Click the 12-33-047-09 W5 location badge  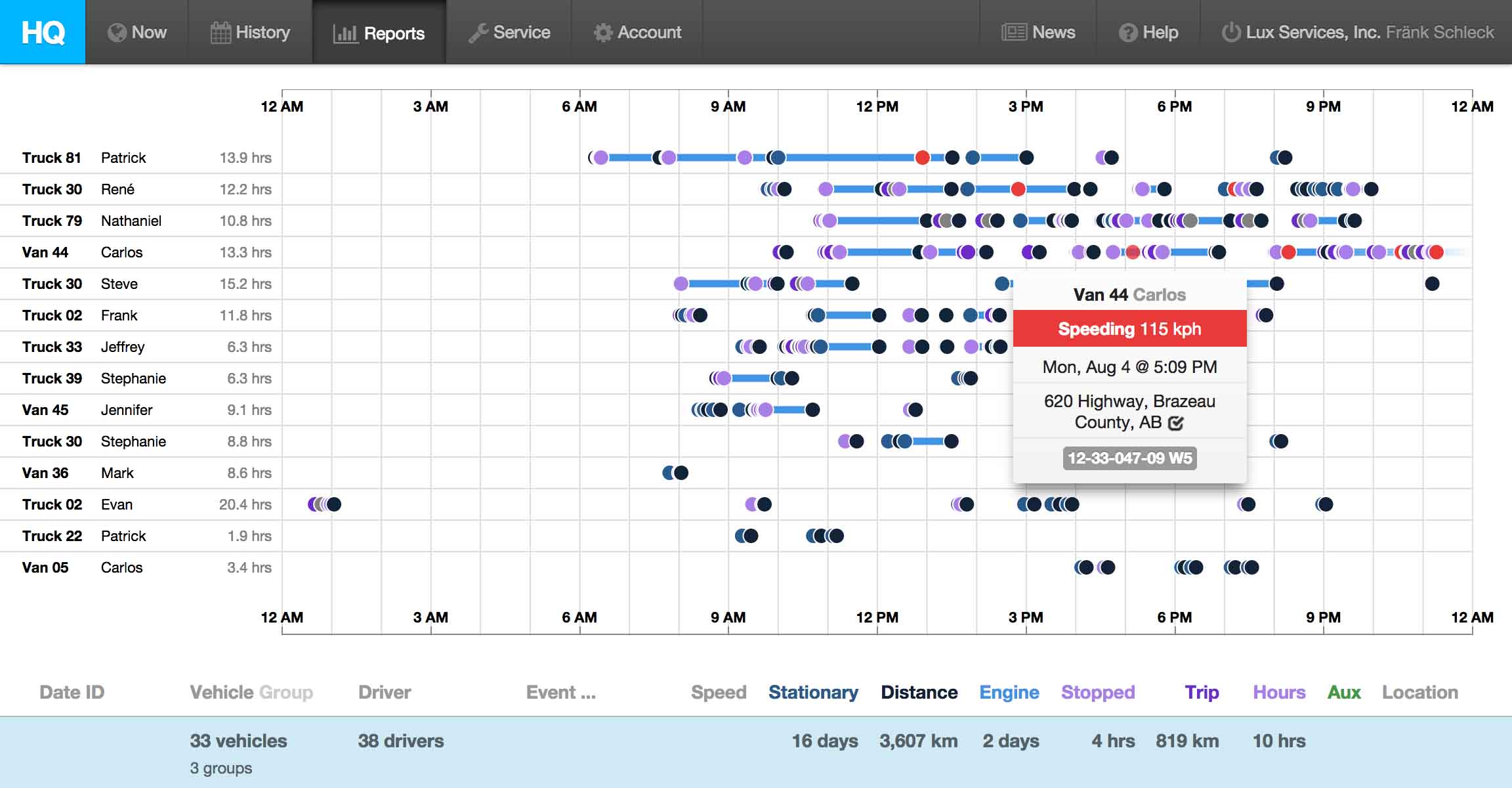click(x=1129, y=458)
